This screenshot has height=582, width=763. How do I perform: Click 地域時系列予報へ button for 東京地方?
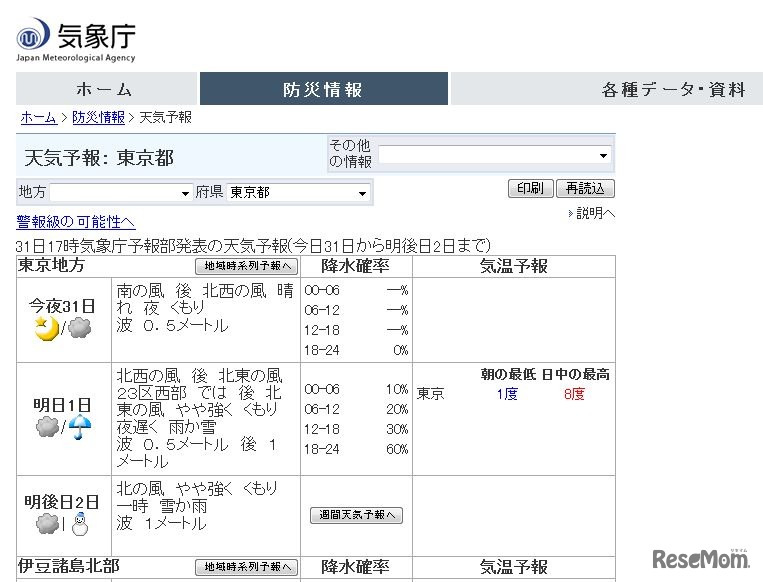coord(246,266)
